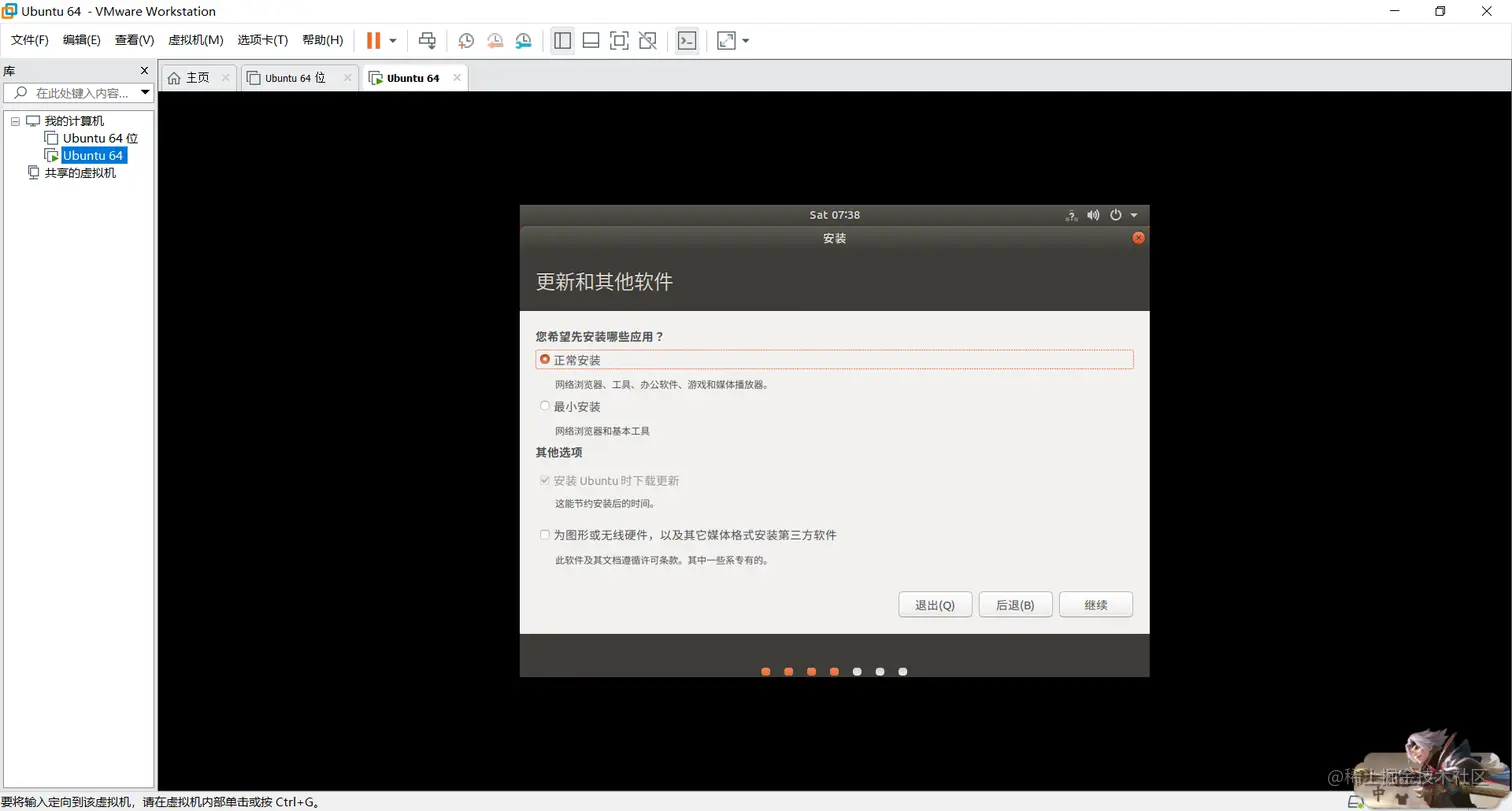Screen dimensions: 1512x811
Task: Click the Sat 07:38 clock
Action: click(x=835, y=215)
